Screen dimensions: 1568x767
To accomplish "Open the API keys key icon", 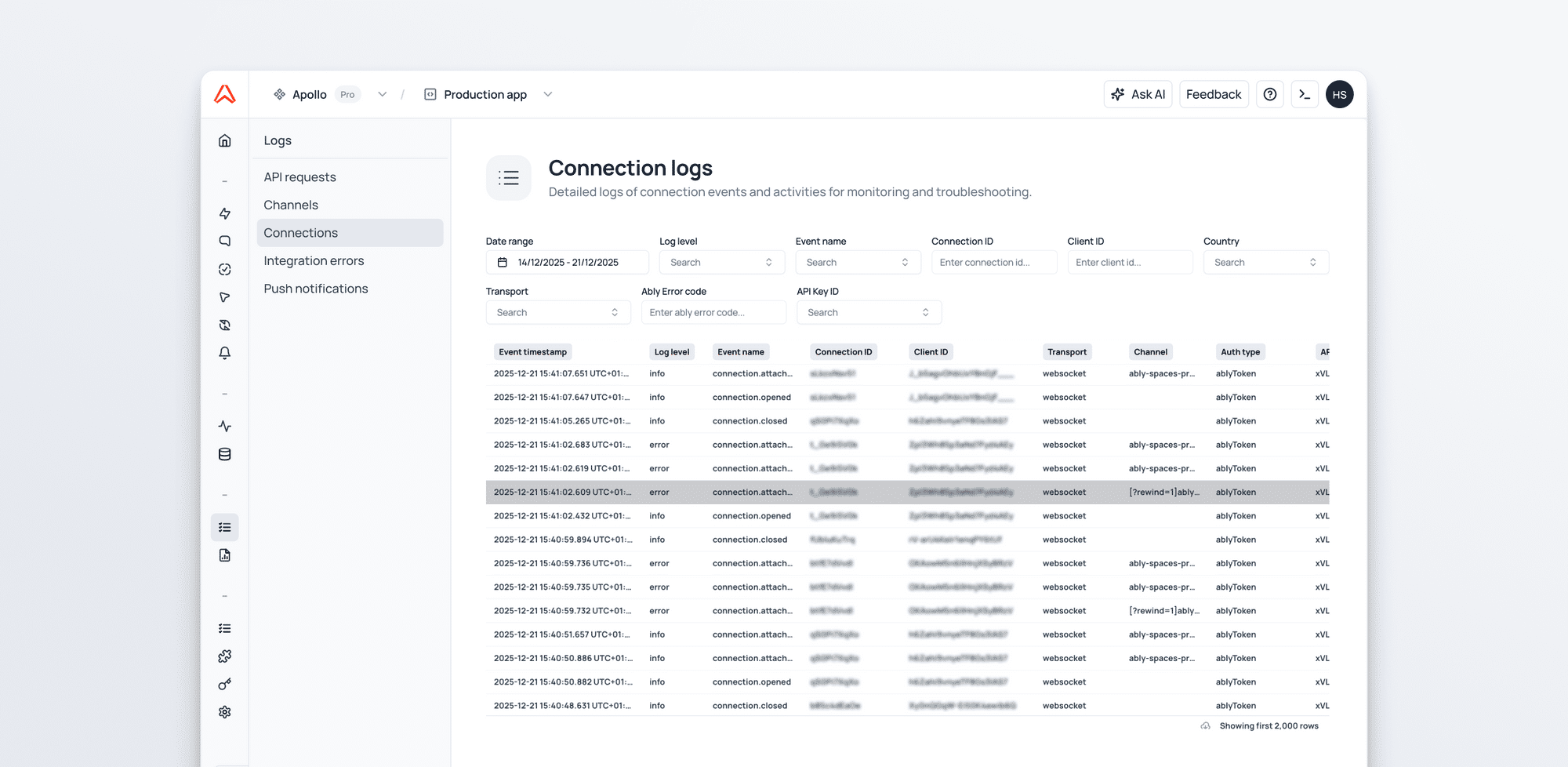I will 225,685.
